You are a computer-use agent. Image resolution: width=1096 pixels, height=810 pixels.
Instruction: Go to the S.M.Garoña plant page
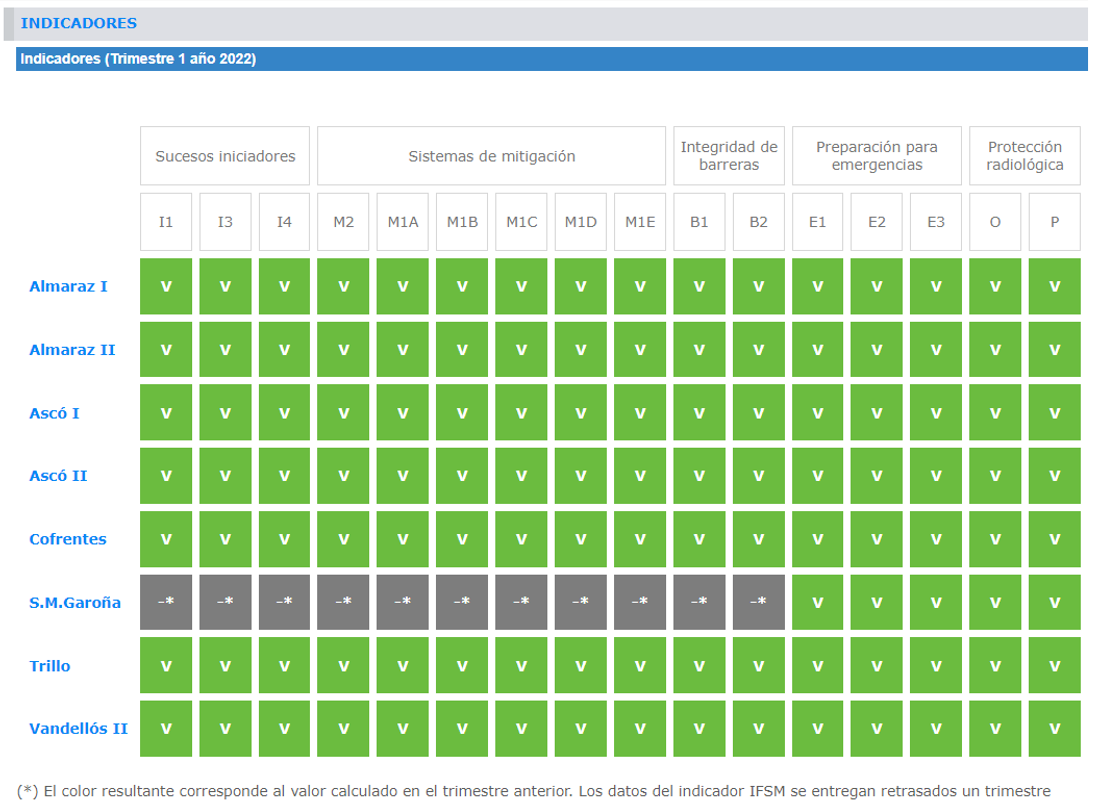coord(75,602)
